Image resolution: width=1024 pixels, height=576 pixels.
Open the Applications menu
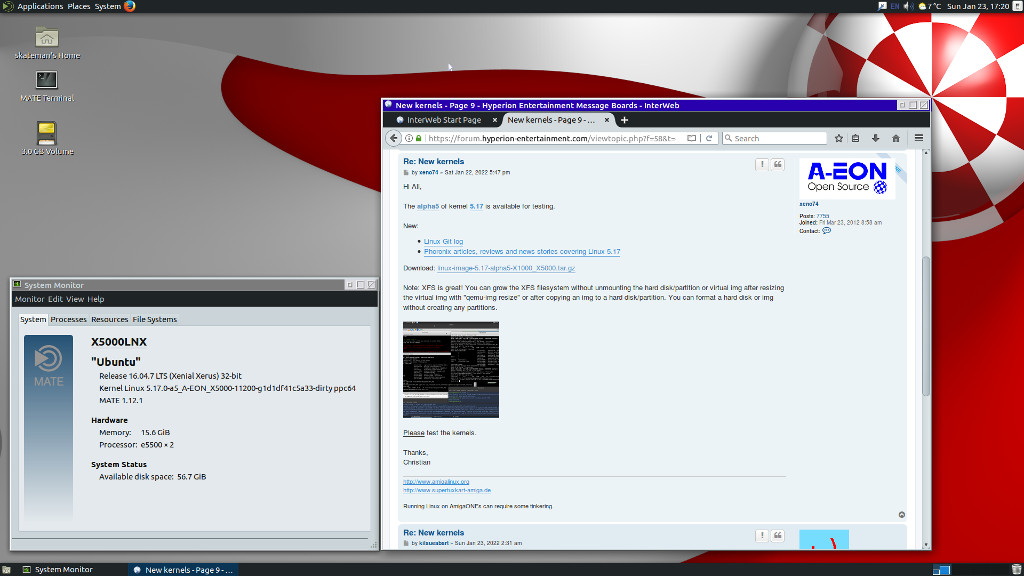40,6
